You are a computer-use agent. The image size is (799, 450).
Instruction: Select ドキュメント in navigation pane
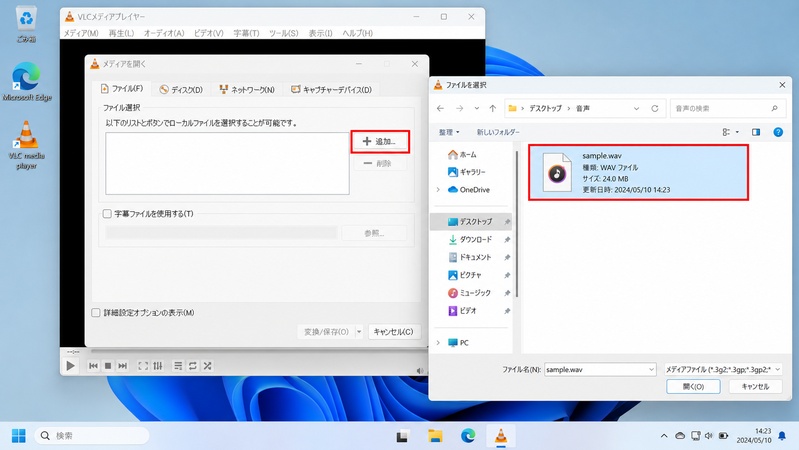click(470, 257)
